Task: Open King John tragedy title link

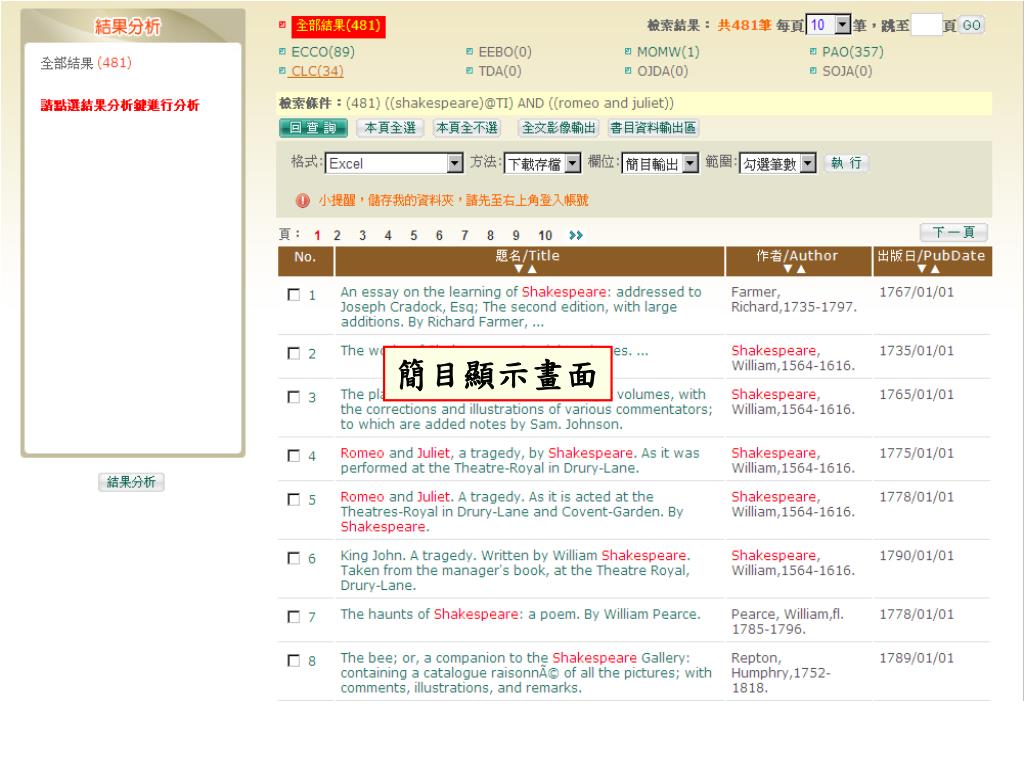Action: 515,570
